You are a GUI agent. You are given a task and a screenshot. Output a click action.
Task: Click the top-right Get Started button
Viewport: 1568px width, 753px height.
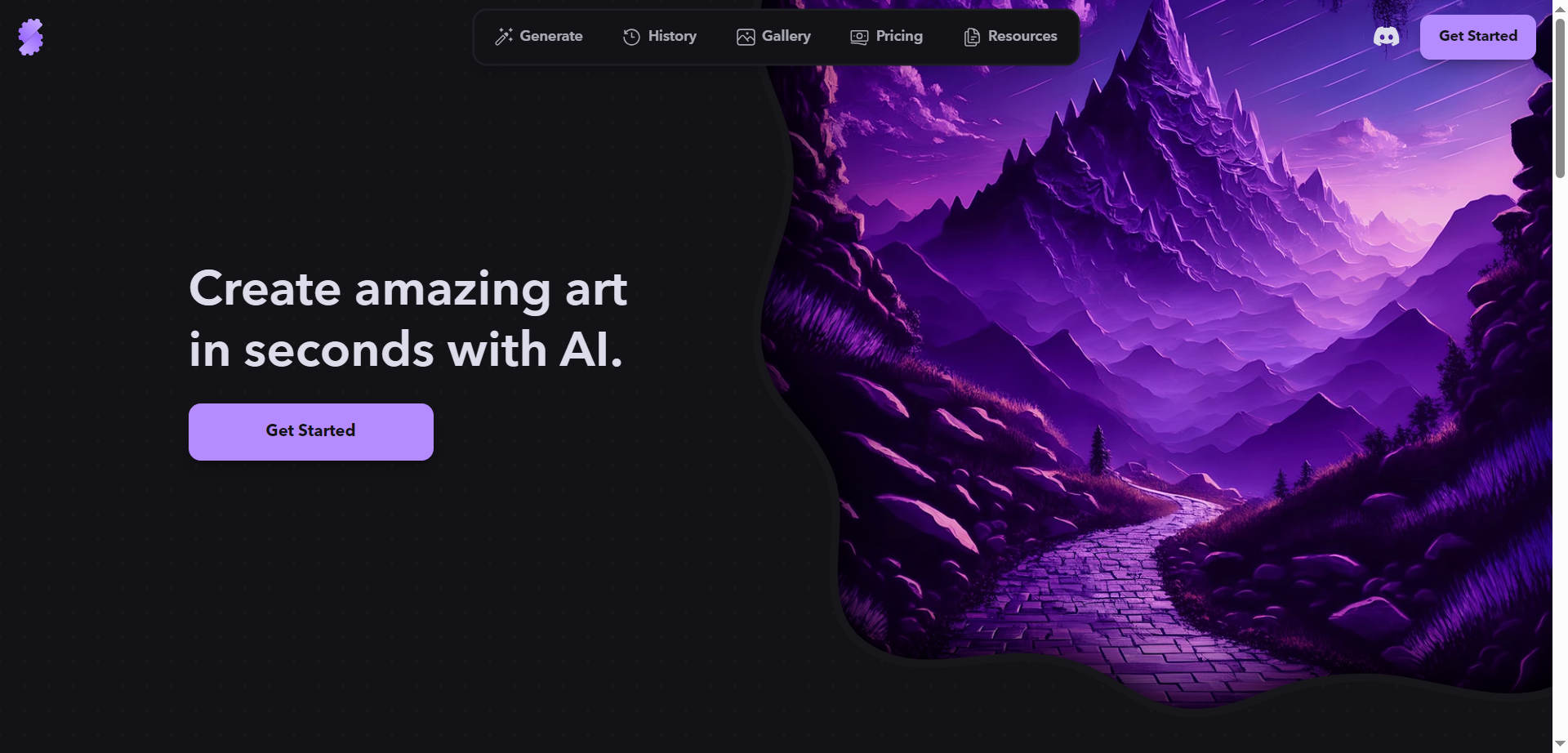click(x=1478, y=37)
